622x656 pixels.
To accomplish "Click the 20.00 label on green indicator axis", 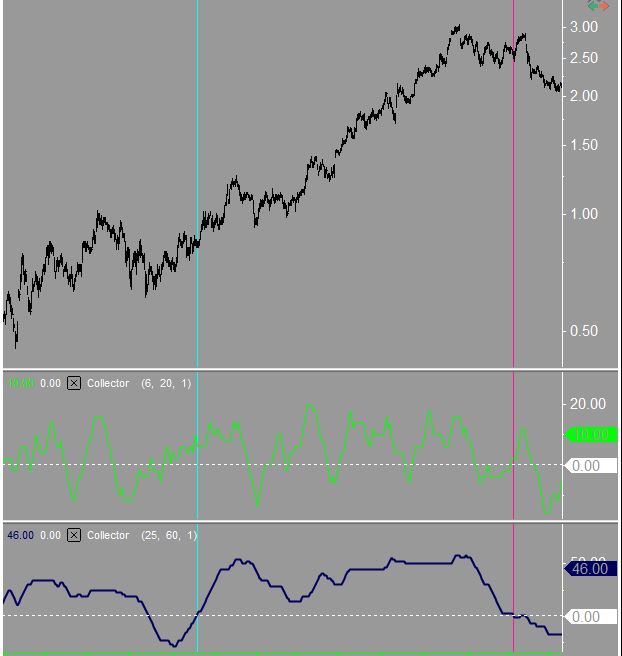I will pyautogui.click(x=587, y=404).
